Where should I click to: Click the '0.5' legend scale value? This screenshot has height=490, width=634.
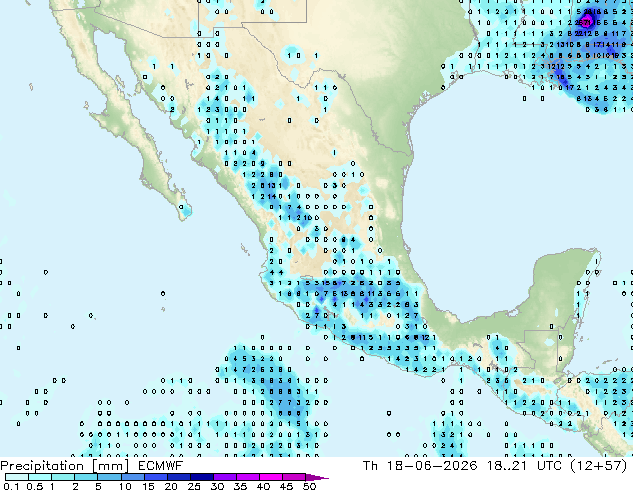click(35, 486)
